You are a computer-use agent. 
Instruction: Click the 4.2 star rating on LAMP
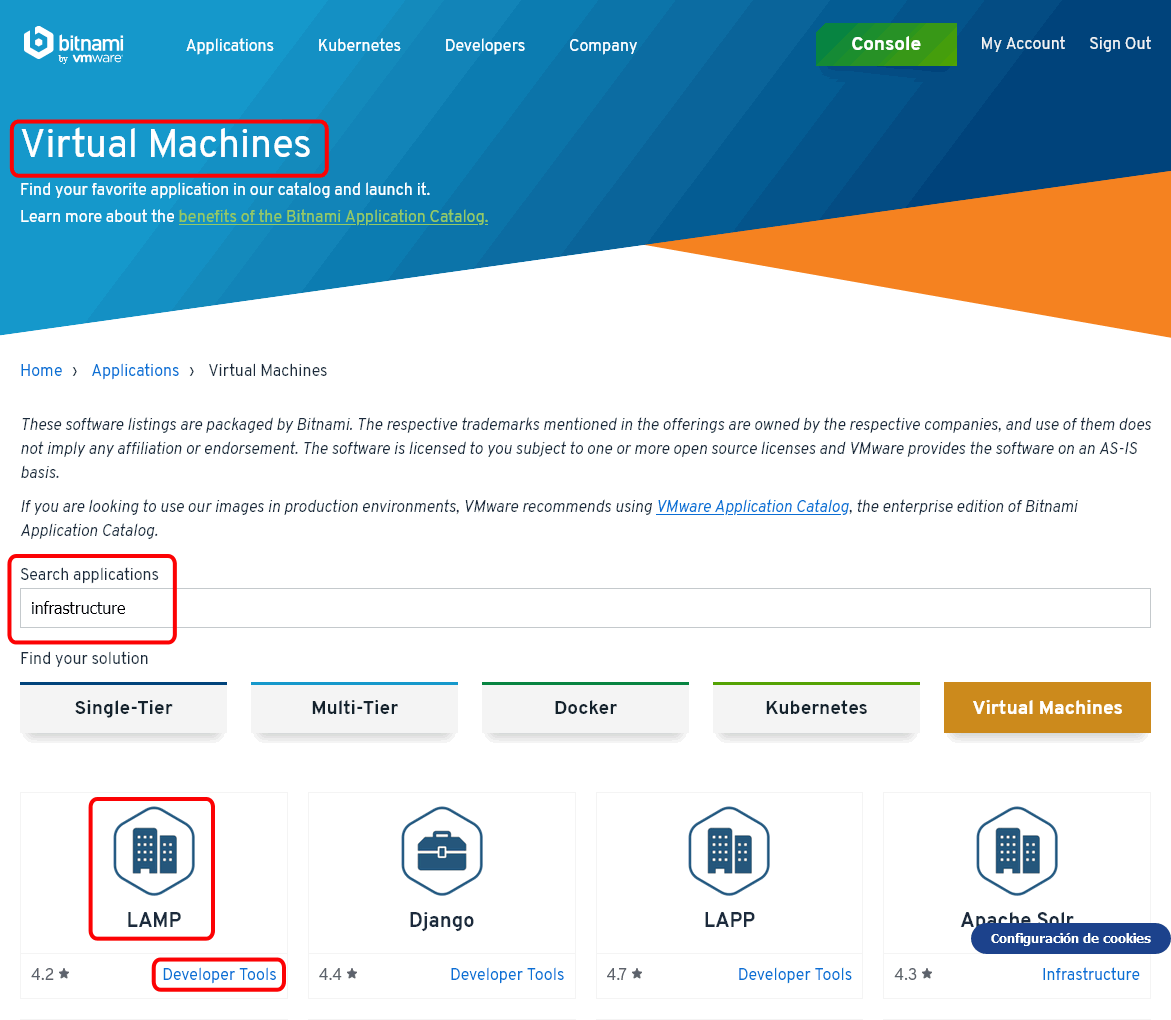[50, 974]
